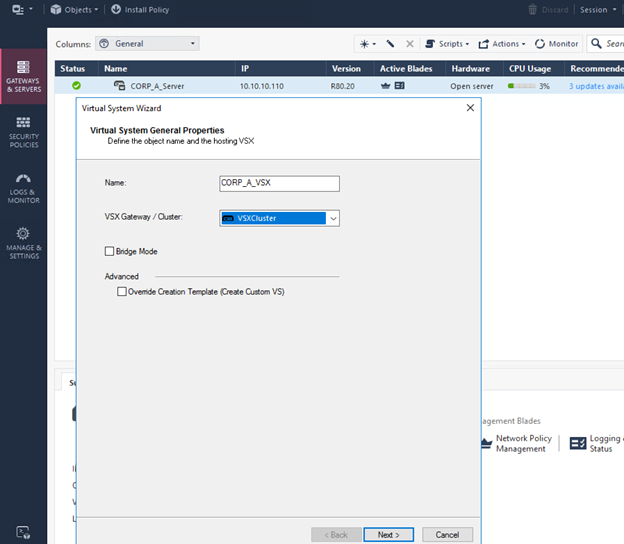Viewport: 624px width, 544px height.
Task: Go to Gateways & Servers view
Action: click(x=23, y=76)
